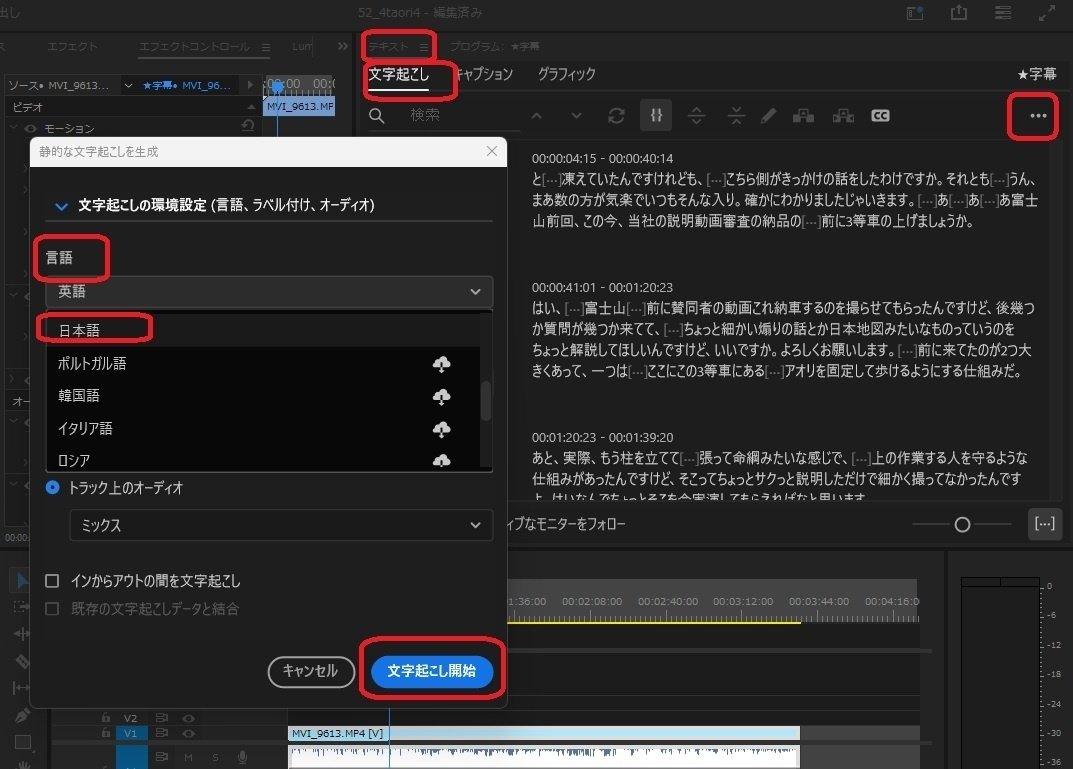Click the re-transcribe refresh icon
This screenshot has width=1073, height=769.
tap(616, 116)
